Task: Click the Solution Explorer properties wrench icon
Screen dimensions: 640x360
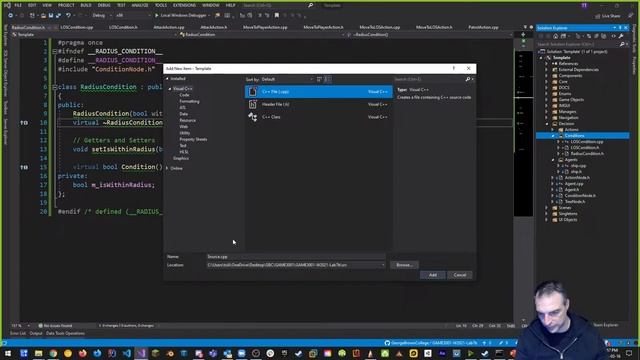Action: click(621, 36)
